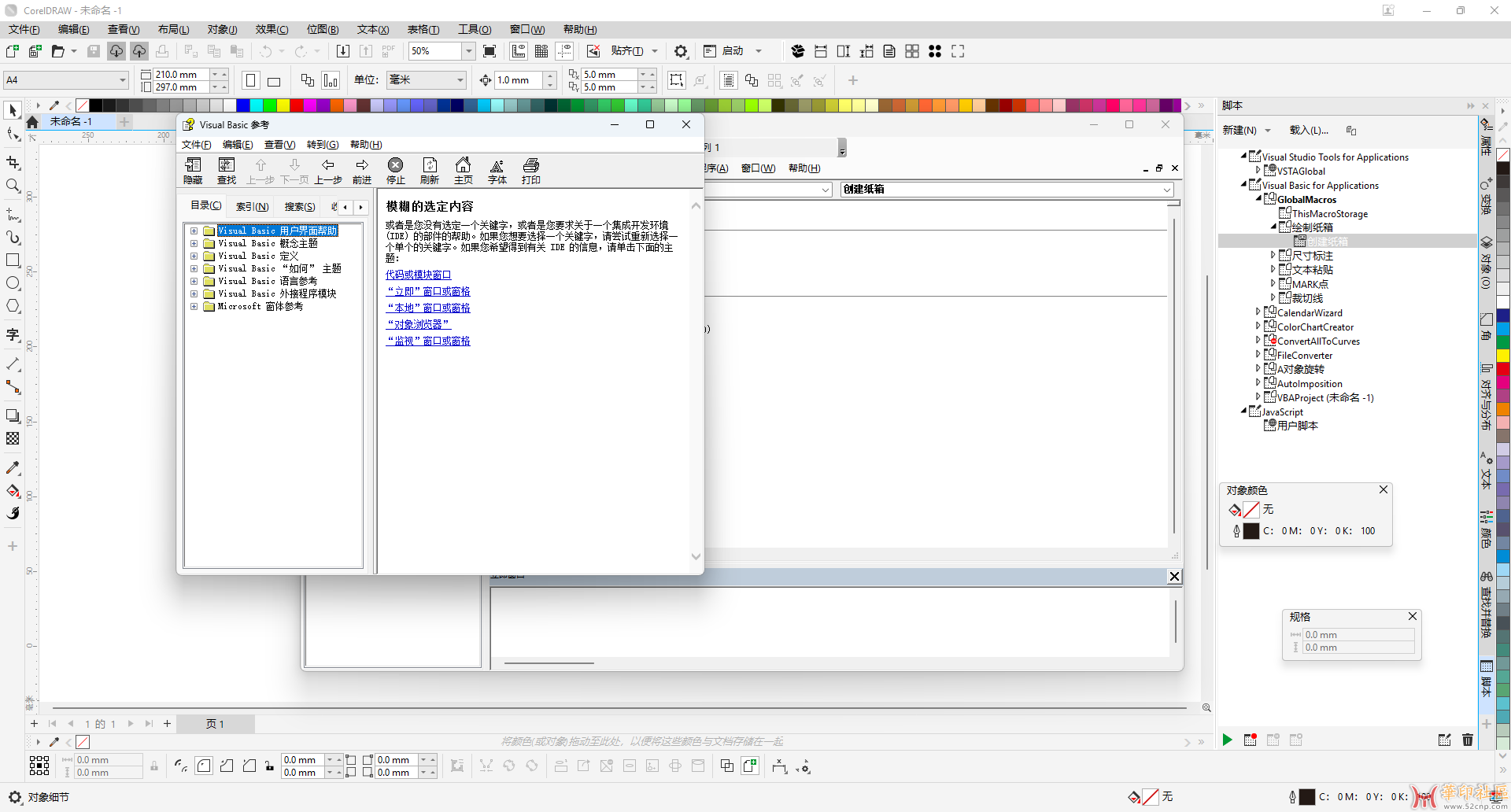The height and width of the screenshot is (812, 1511).
Task: Open the 效果 menu in the menu bar
Action: click(272, 29)
